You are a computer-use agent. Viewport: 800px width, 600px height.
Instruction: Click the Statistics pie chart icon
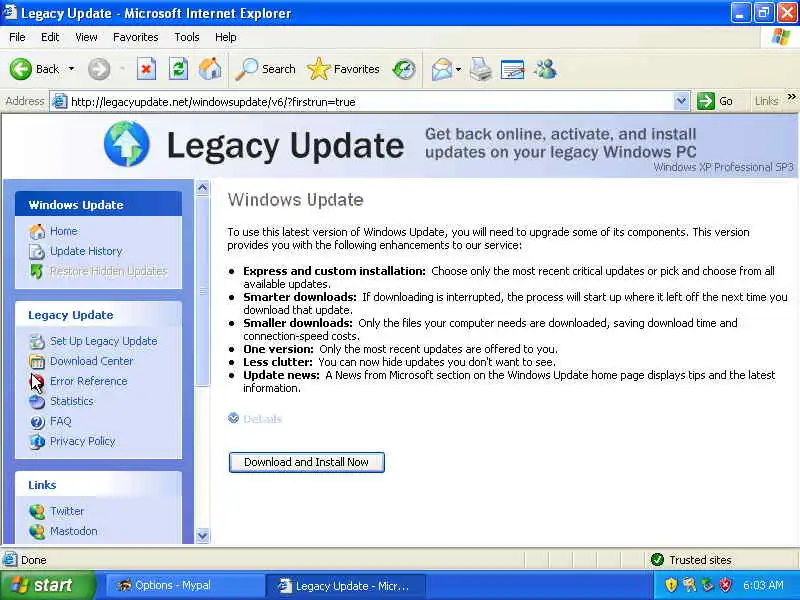click(37, 402)
